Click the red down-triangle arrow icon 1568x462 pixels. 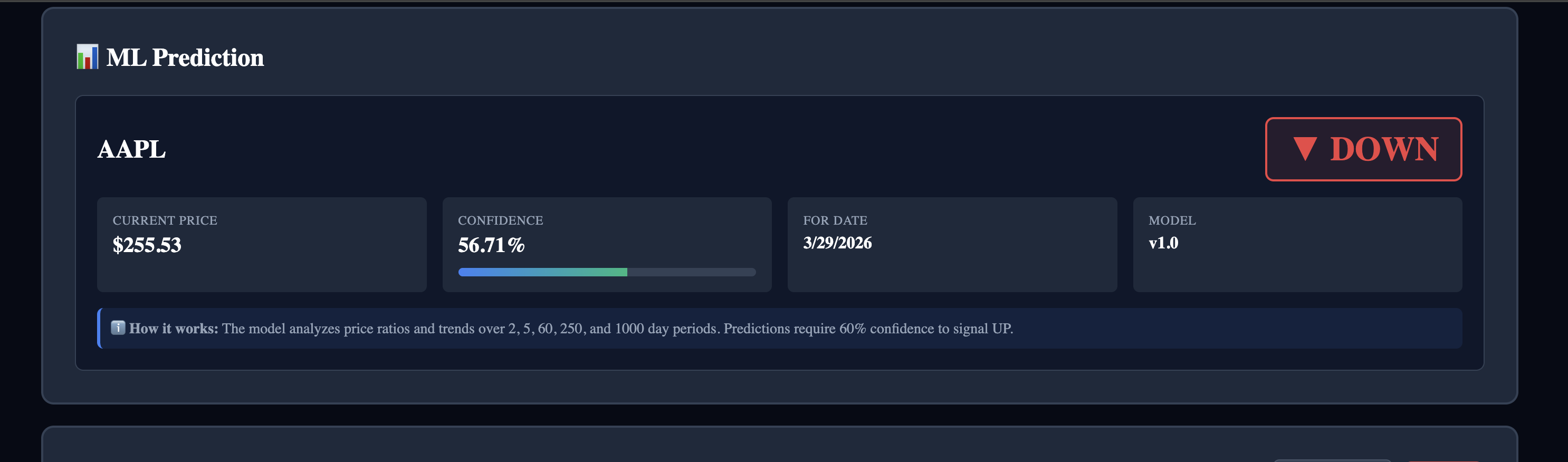1304,149
